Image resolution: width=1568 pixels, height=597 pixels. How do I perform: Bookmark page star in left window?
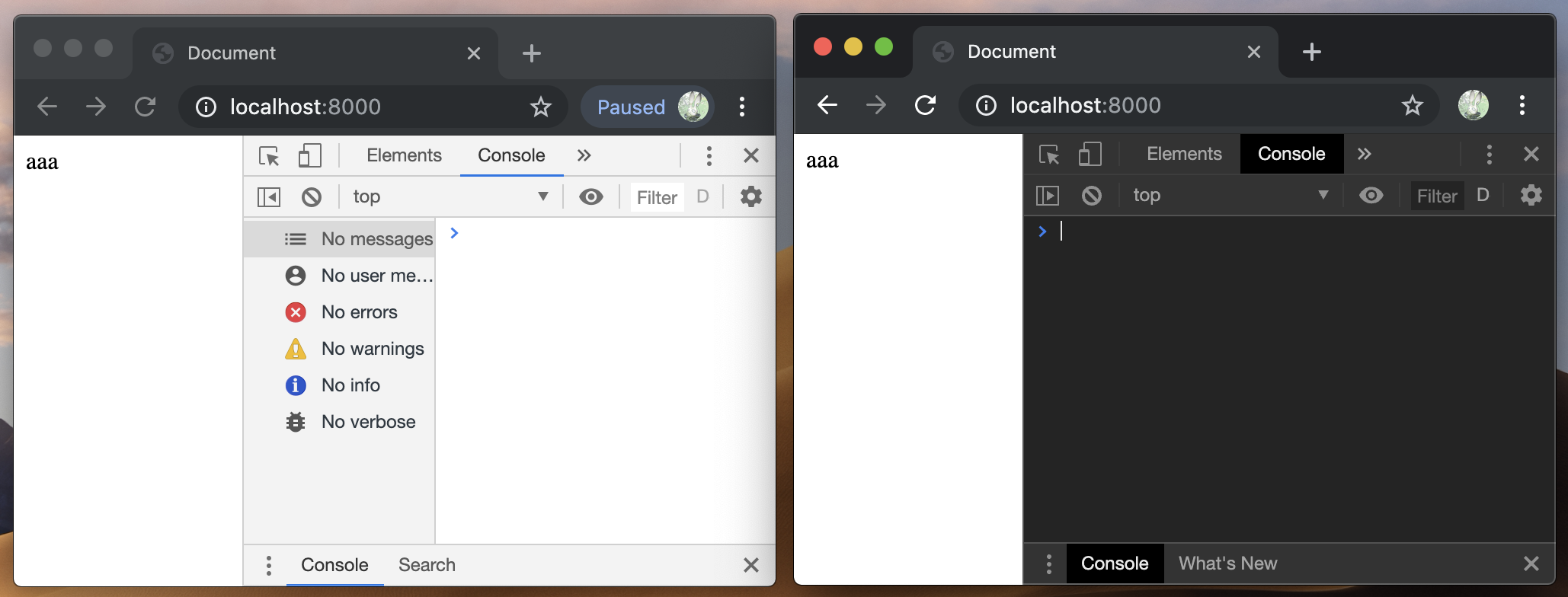point(540,107)
